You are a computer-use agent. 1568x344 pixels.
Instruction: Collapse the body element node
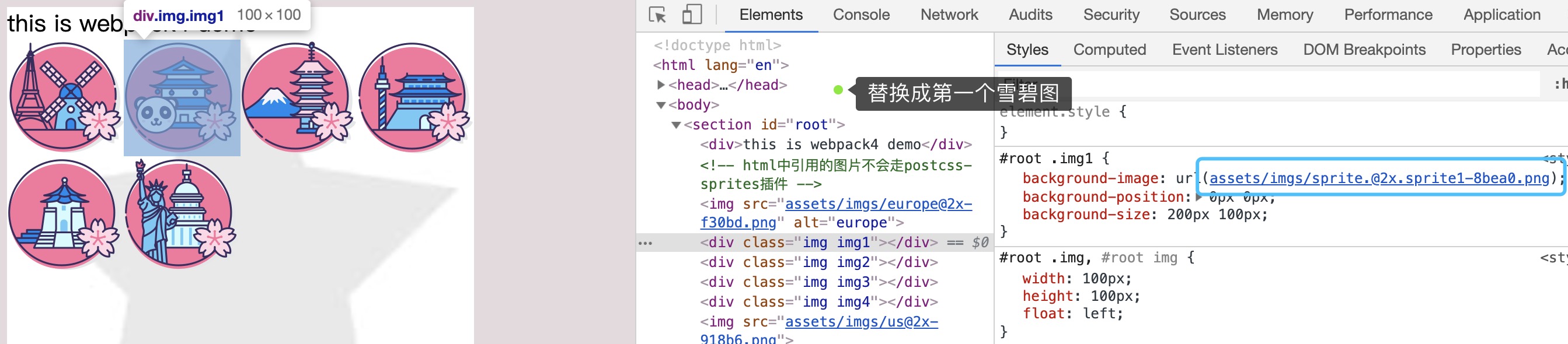[661, 105]
